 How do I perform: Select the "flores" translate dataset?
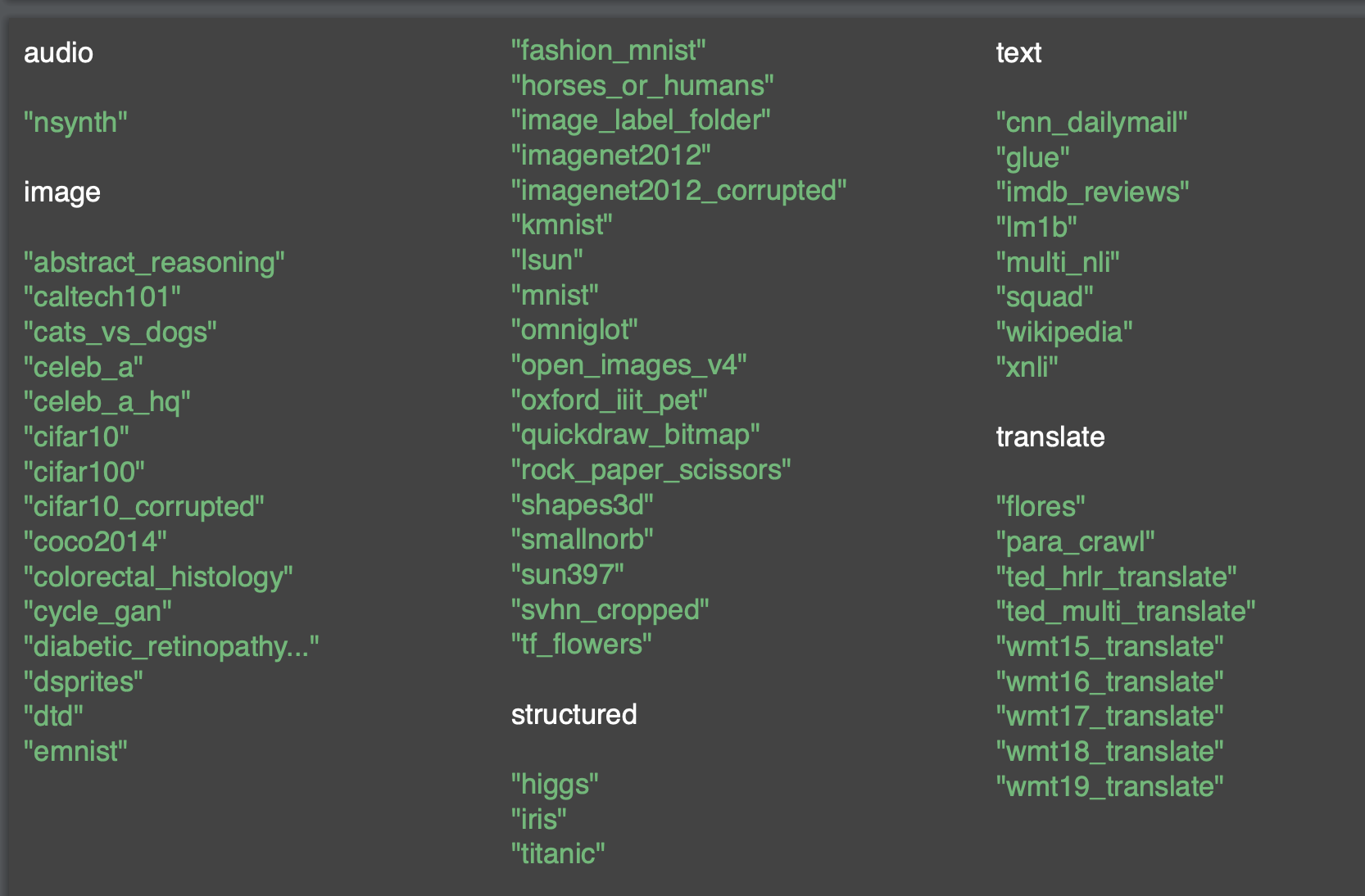(x=1041, y=507)
